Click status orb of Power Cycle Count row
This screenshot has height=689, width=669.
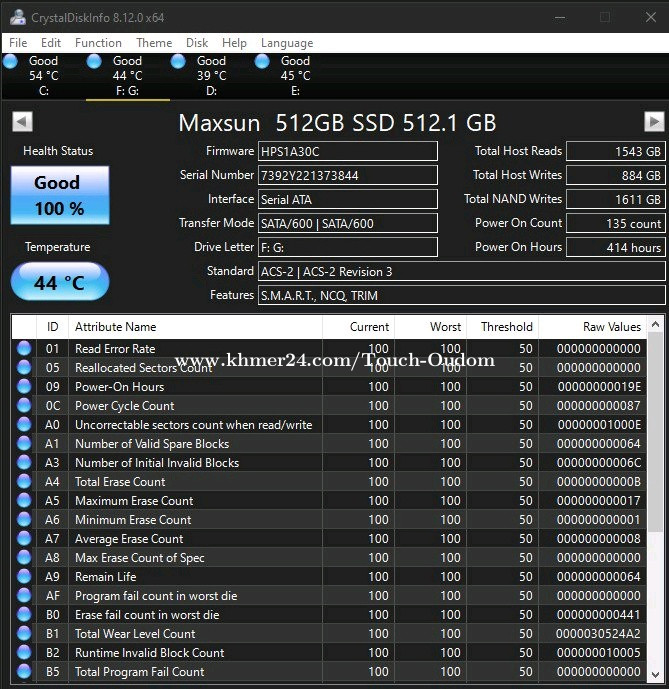[x=24, y=405]
